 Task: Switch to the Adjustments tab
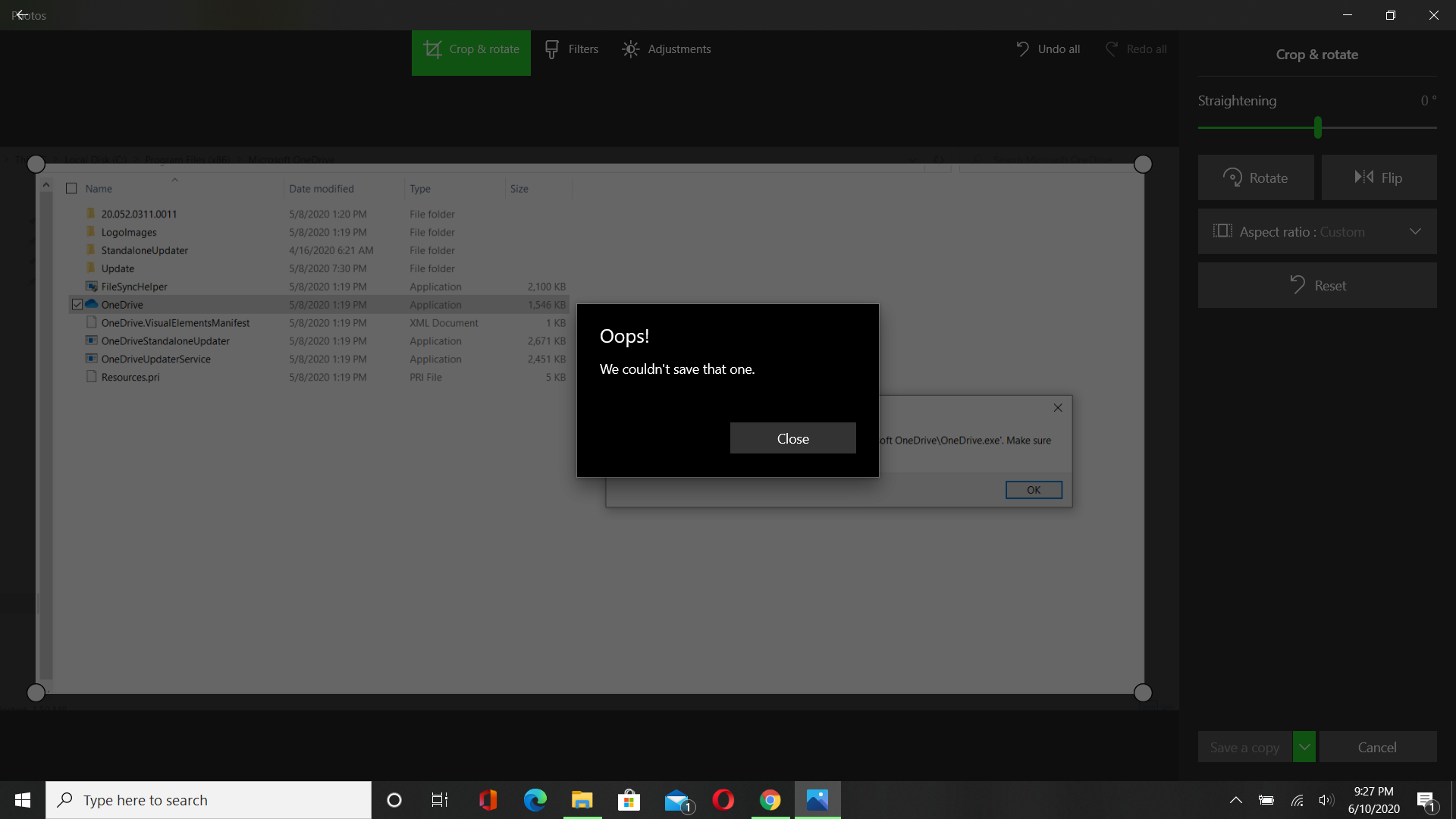pyautogui.click(x=667, y=49)
